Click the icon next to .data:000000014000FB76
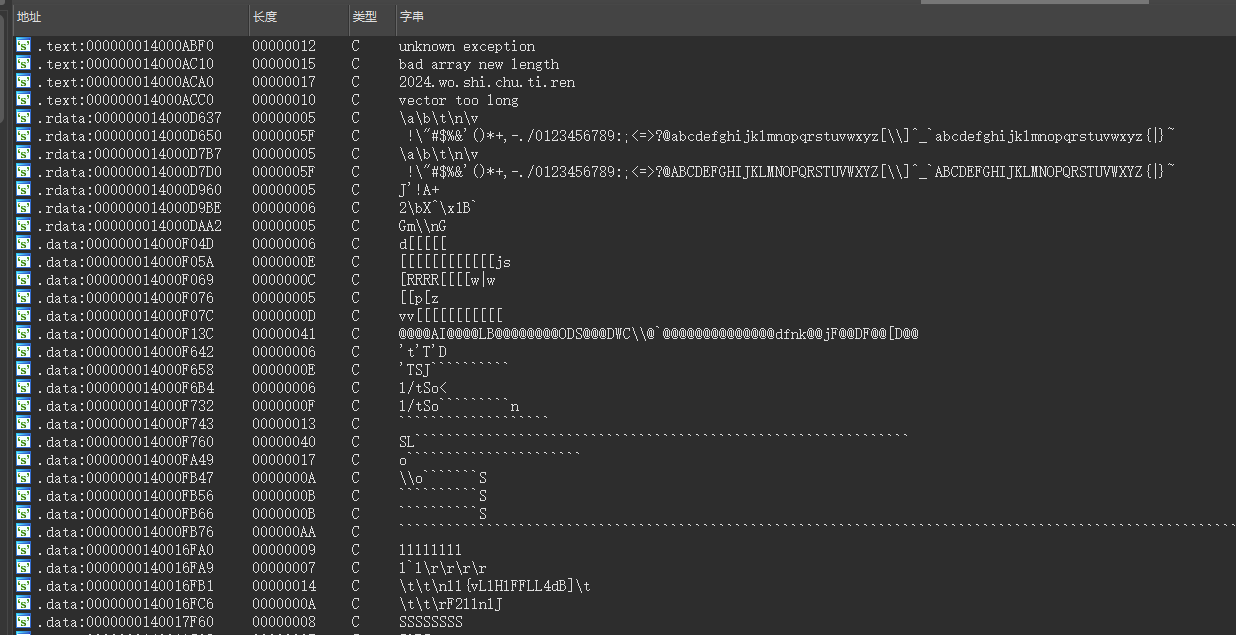Image resolution: width=1236 pixels, height=635 pixels. (23, 532)
